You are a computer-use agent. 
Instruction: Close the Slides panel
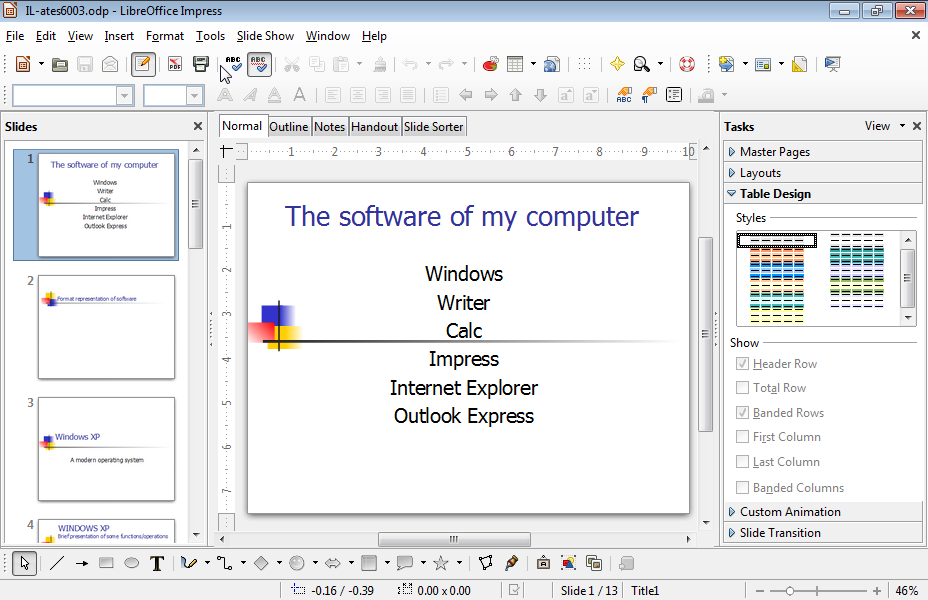[198, 126]
